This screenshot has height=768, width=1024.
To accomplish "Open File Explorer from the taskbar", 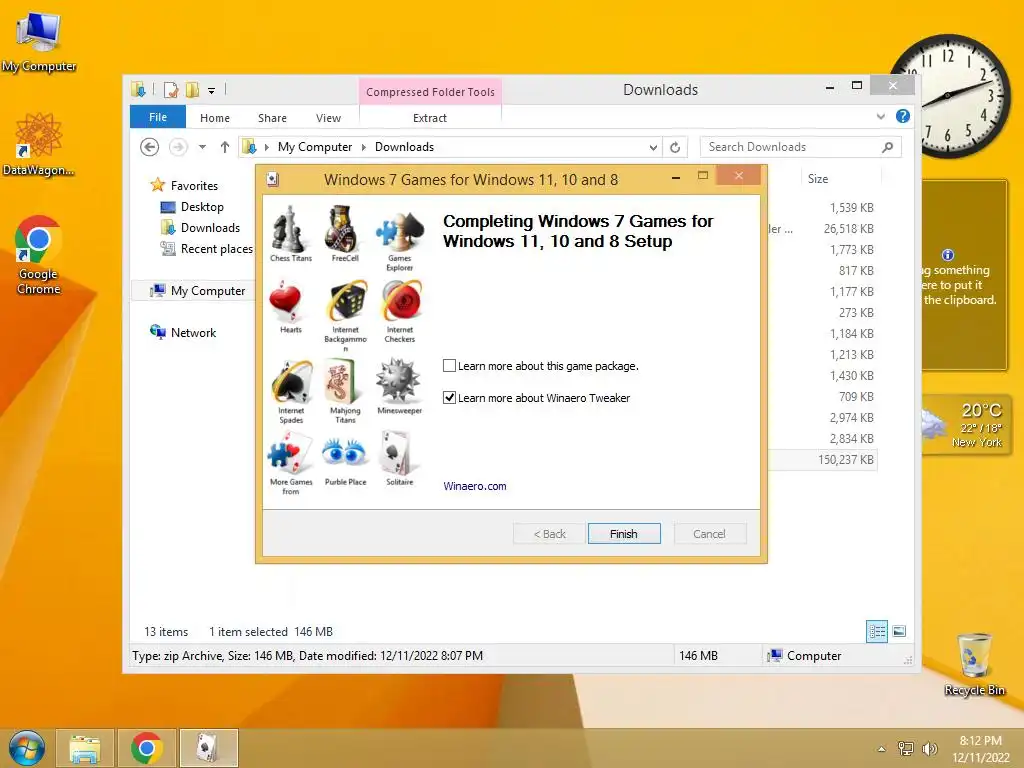I will (x=85, y=748).
